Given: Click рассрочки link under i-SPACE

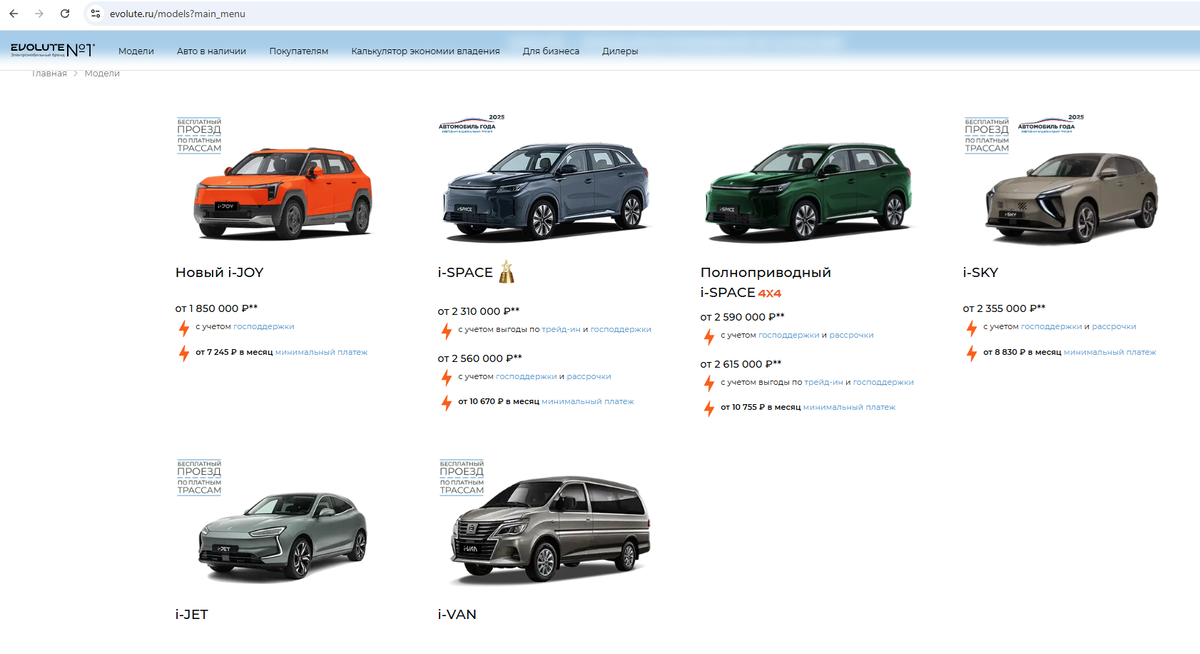Looking at the screenshot, I should [x=589, y=377].
